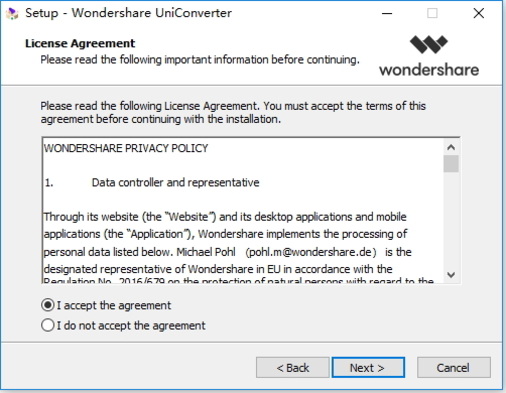The image size is (506, 393).
Task: Click inside the license agreement text box
Action: pyautogui.click(x=243, y=210)
